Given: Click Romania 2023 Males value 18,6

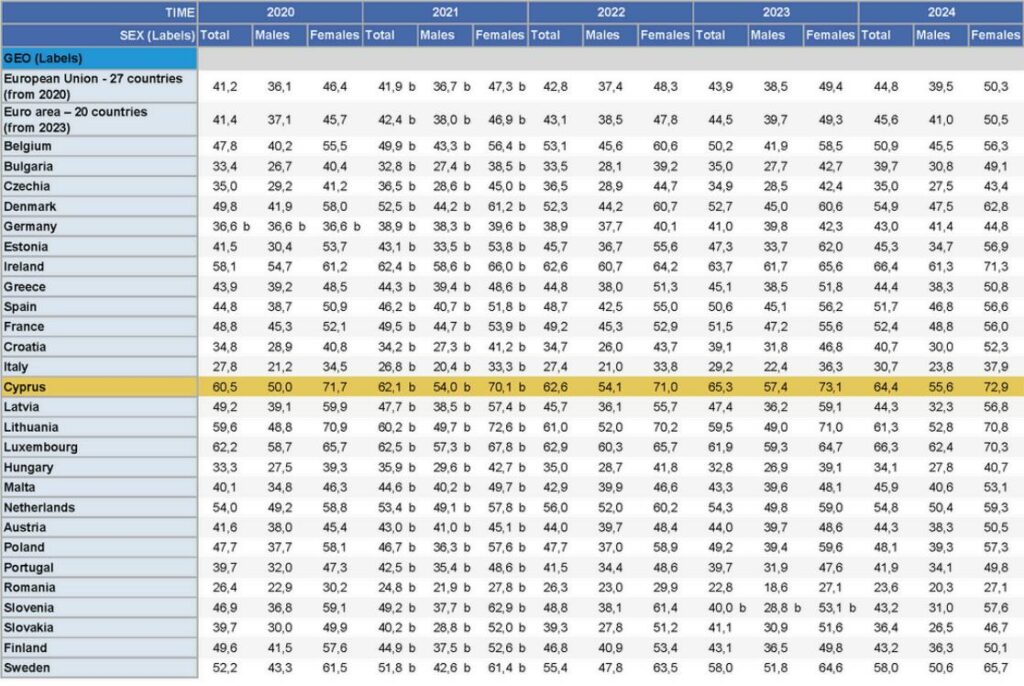Looking at the screenshot, I should click(775, 588).
